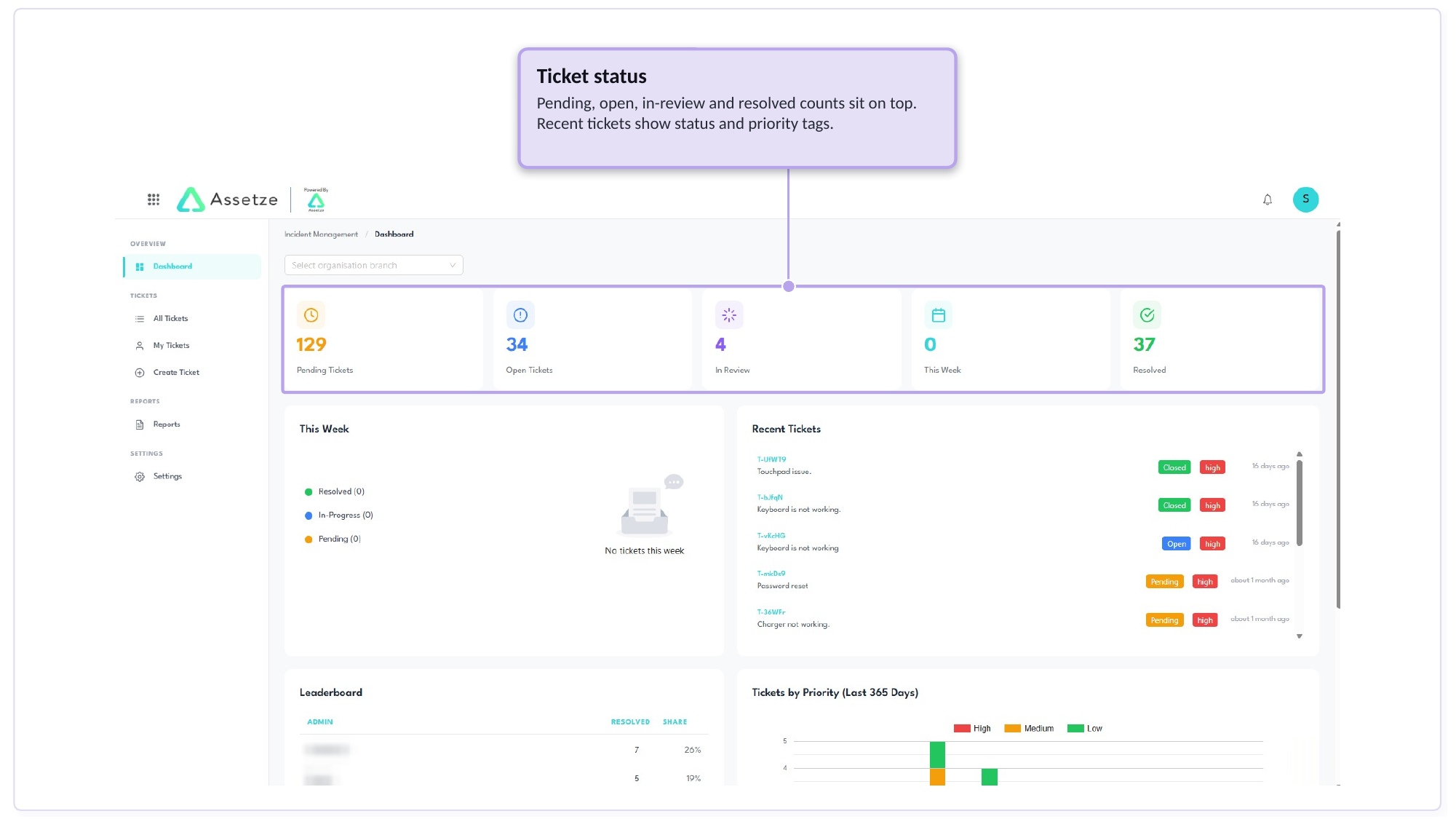Open the Dashboard menu item
The height and width of the screenshot is (819, 1456).
point(192,266)
